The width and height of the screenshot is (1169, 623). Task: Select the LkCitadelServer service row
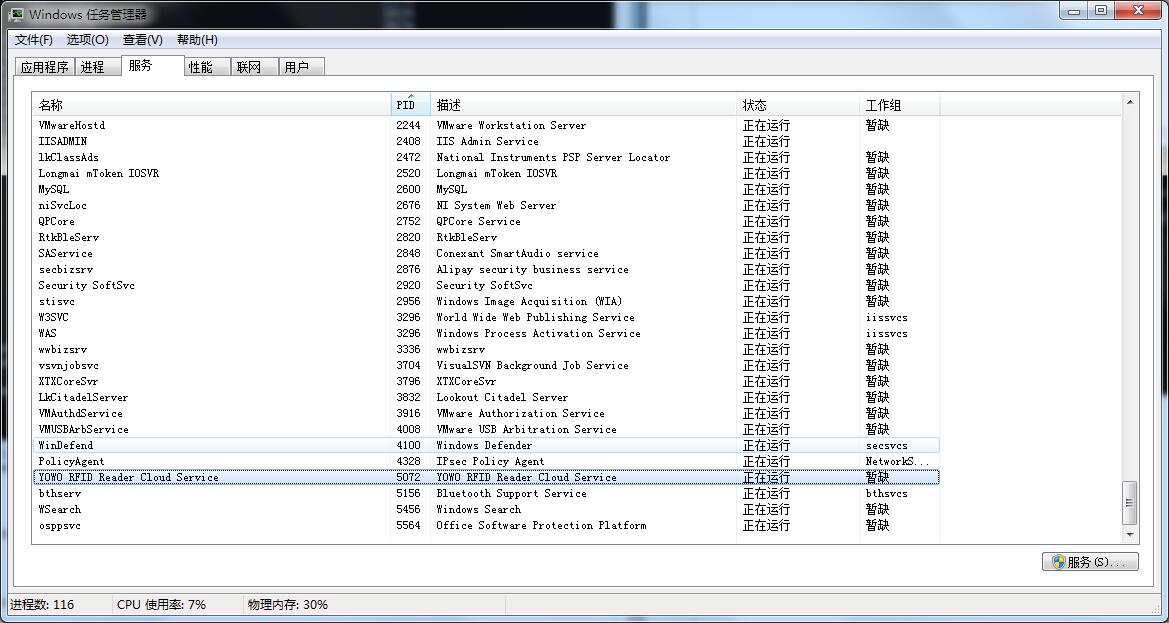486,397
